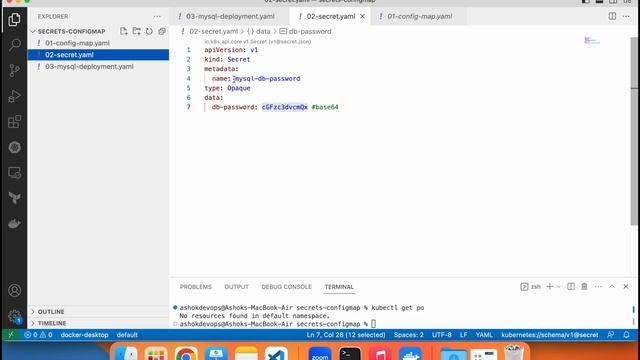The width and height of the screenshot is (640, 360).
Task: Maximize the terminal panel size
Action: pos(612,287)
